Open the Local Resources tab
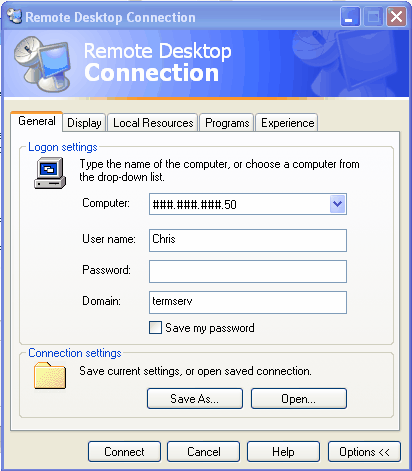This screenshot has height=471, width=412. click(153, 123)
